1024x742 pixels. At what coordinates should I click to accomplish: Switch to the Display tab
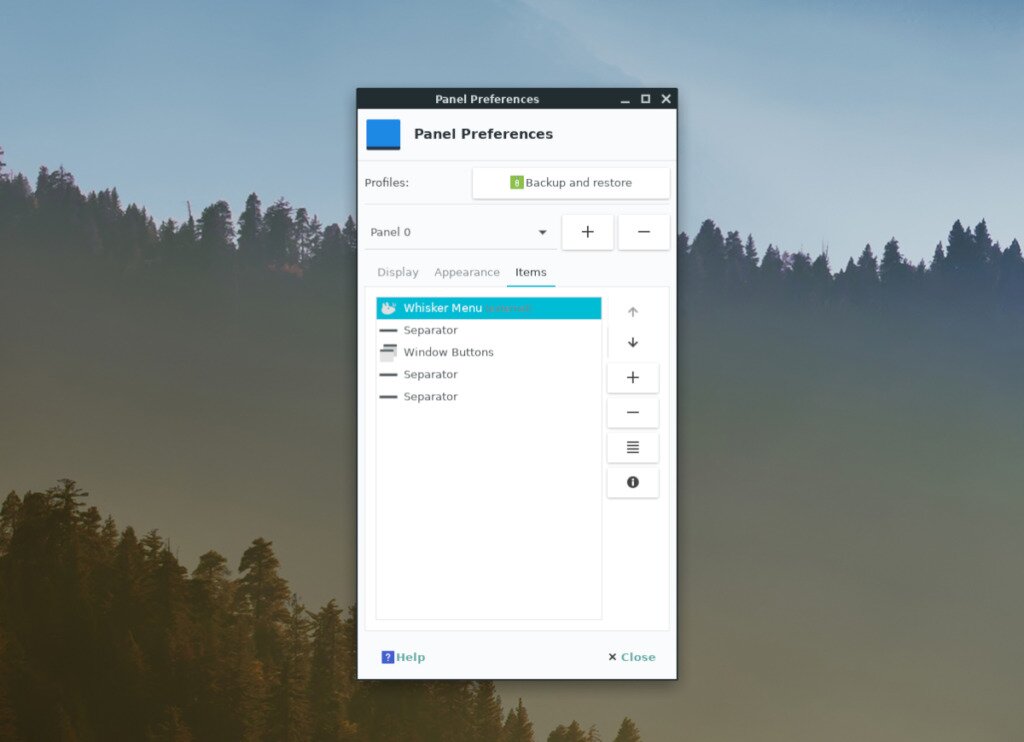[398, 271]
